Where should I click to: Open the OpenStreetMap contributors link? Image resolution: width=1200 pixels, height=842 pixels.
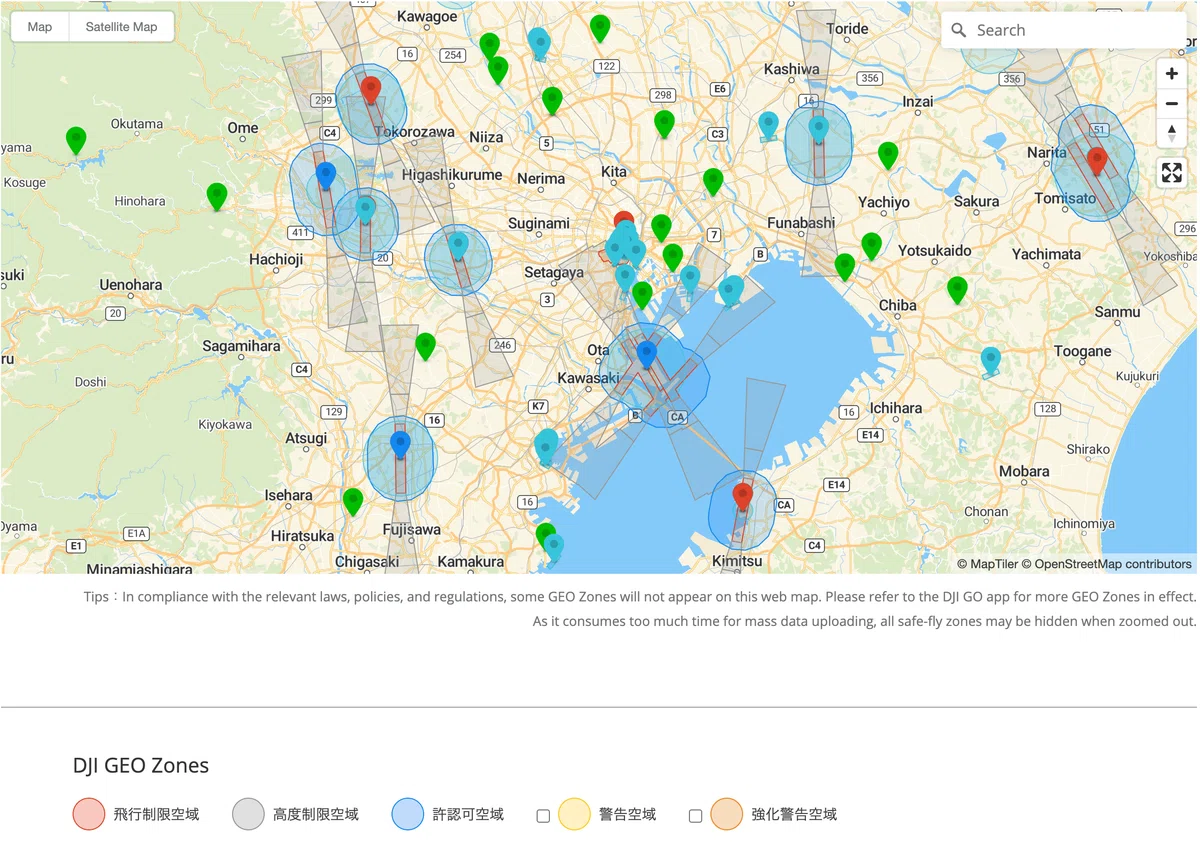pos(1107,564)
